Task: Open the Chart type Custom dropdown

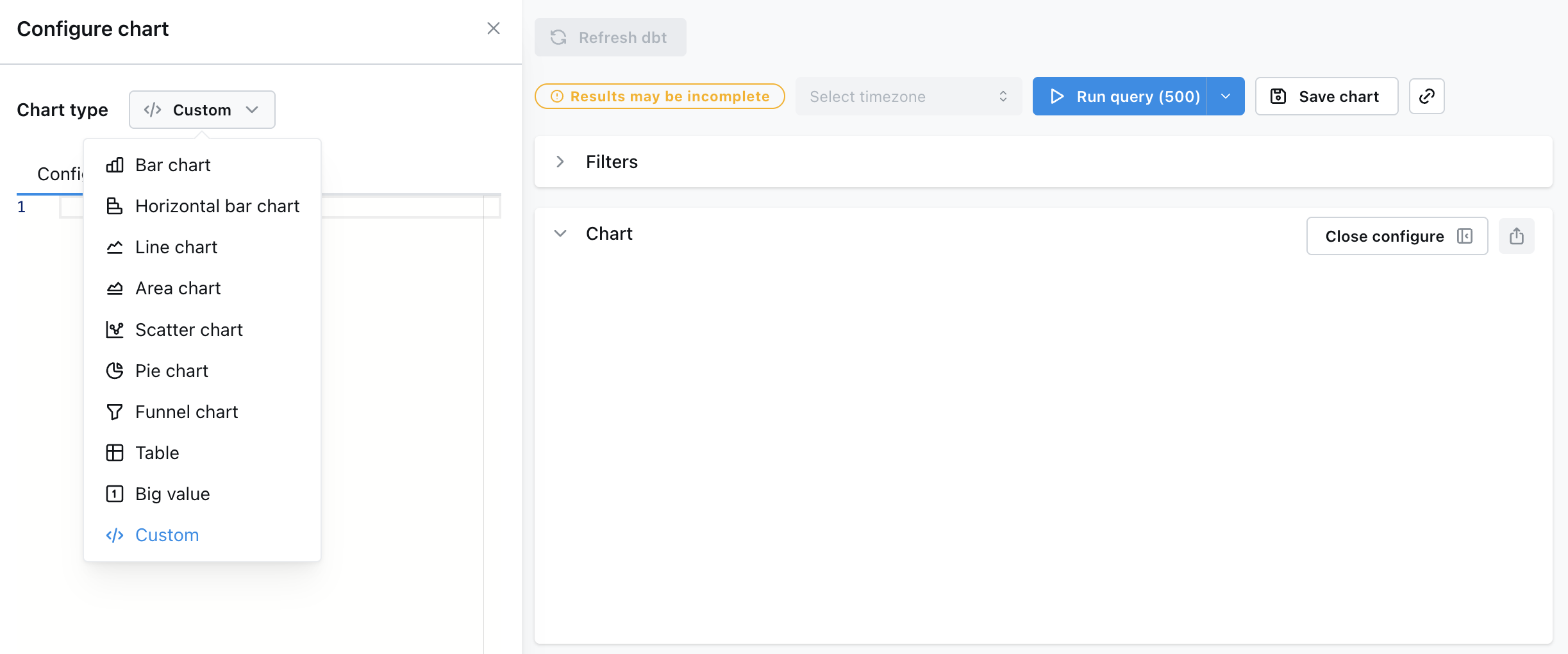Action: (x=202, y=110)
